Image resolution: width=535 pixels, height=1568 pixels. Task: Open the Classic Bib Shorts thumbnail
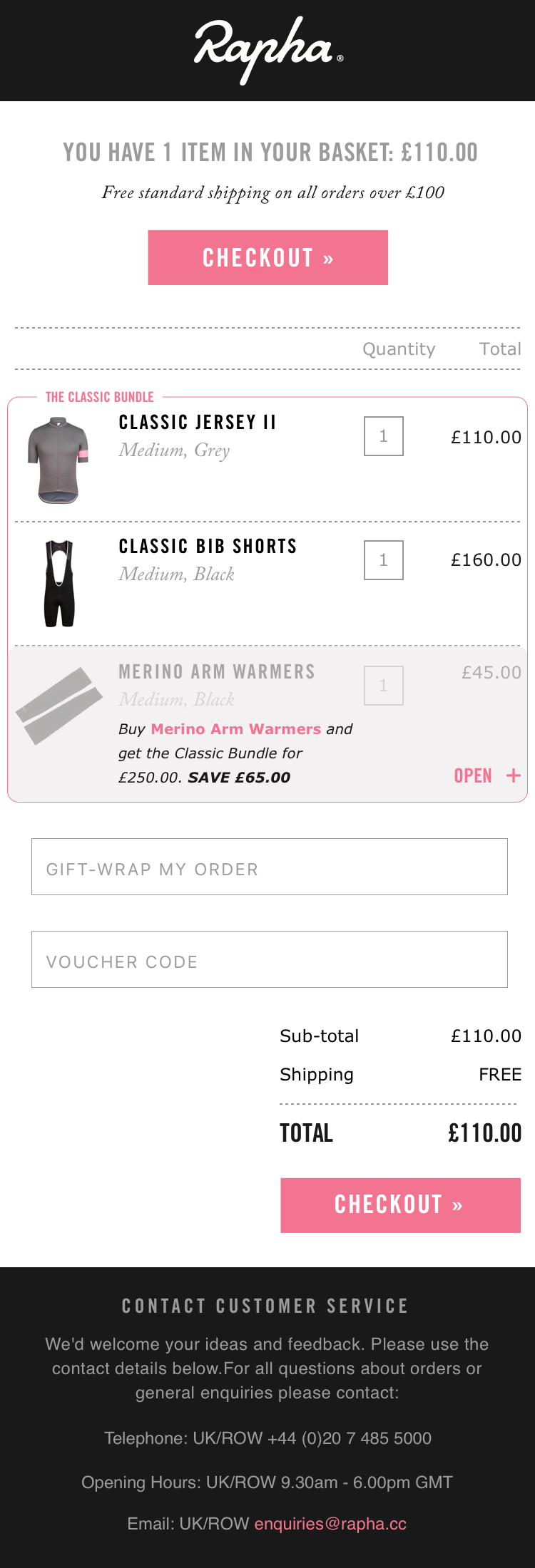[x=59, y=583]
